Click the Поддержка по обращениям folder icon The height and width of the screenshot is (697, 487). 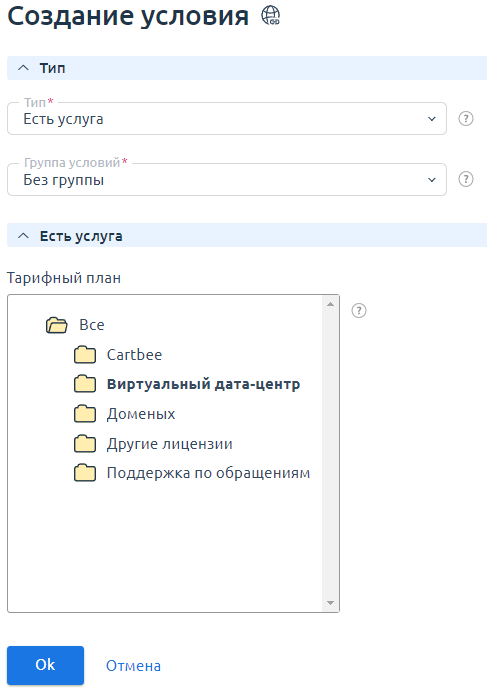(x=85, y=473)
